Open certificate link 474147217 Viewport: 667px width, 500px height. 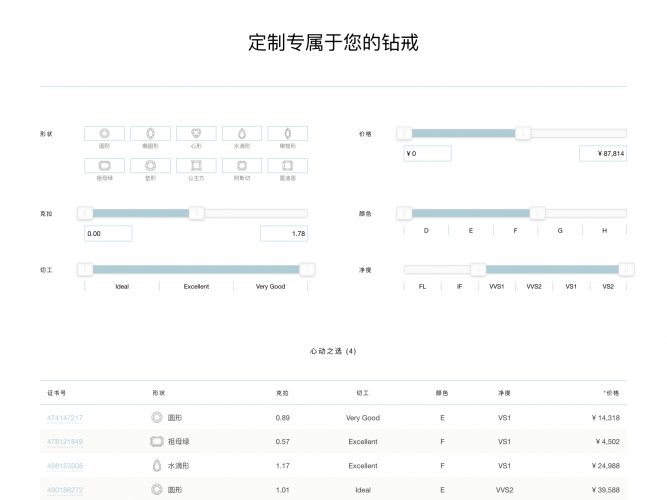tap(65, 418)
